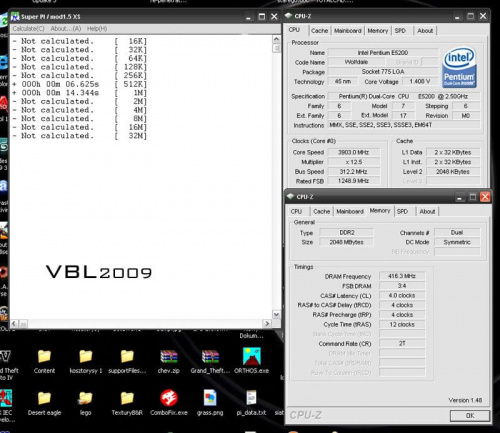Click memory Type DDR2 field

347,232
